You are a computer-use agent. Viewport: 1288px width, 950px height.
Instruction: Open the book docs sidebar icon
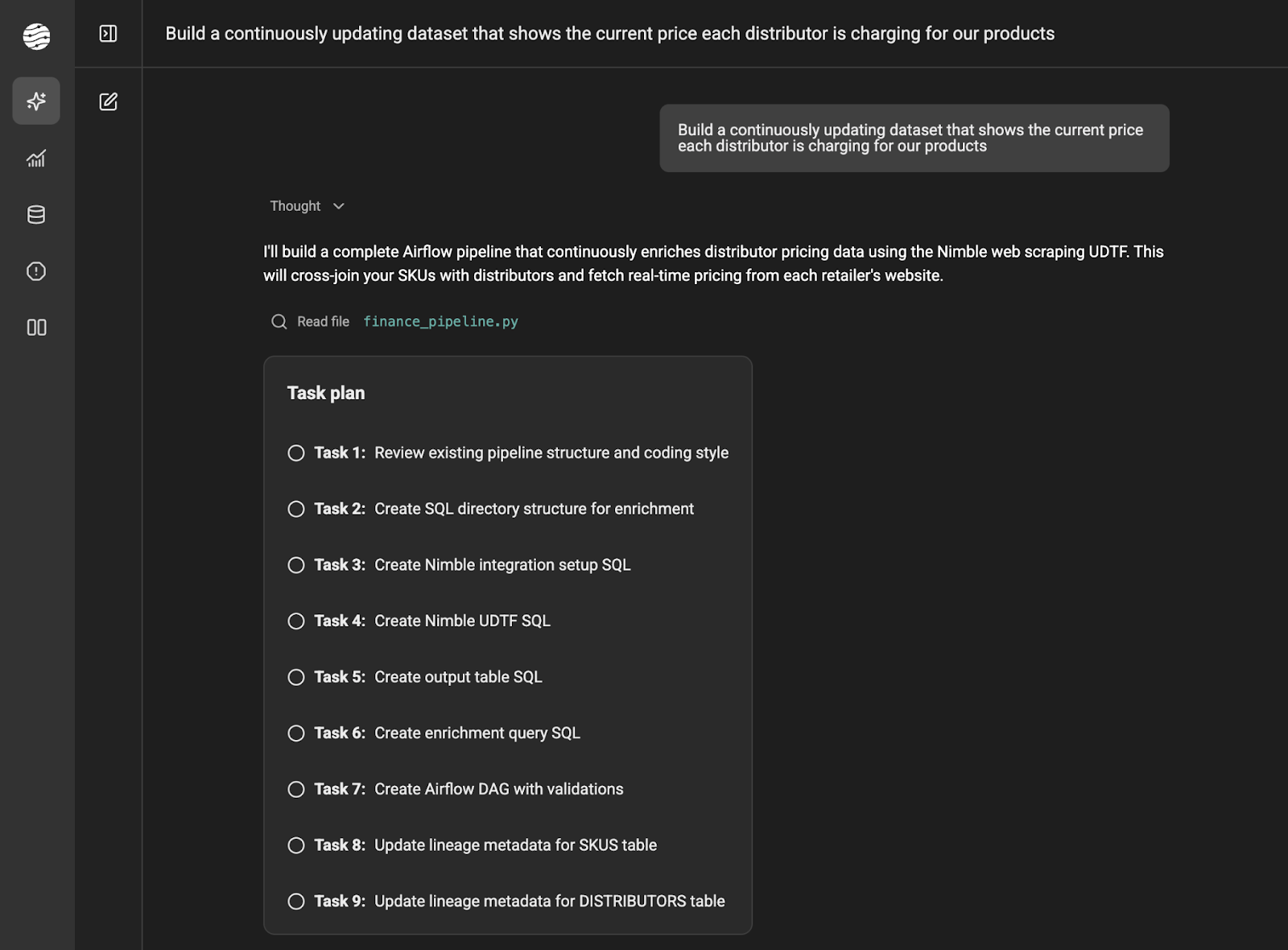(36, 328)
